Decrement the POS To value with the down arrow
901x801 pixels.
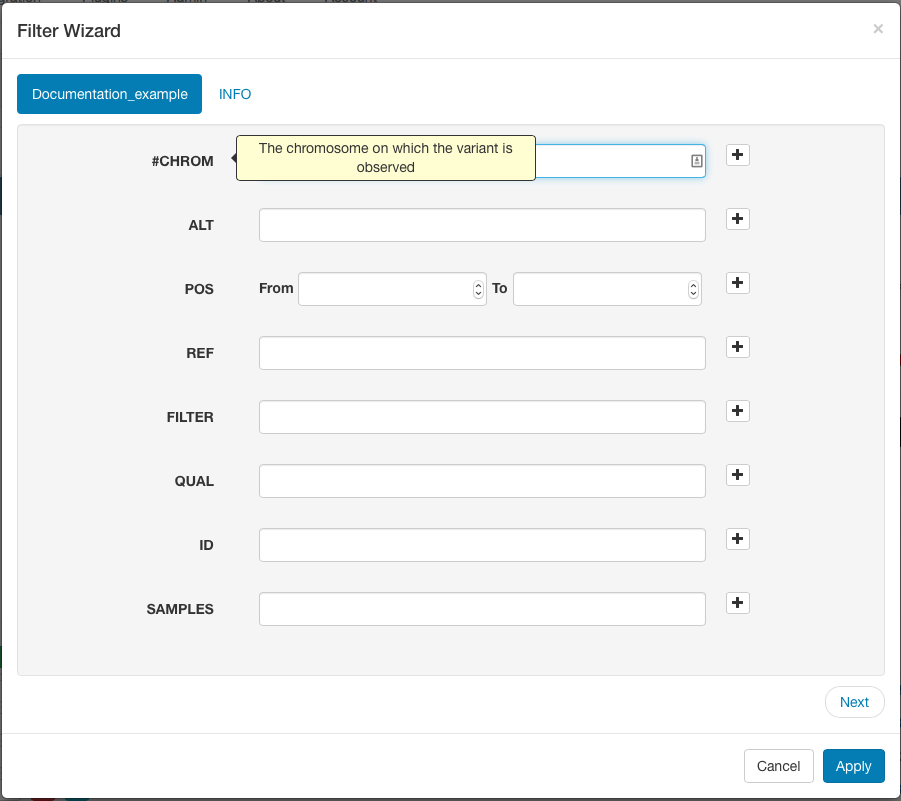coord(692,293)
